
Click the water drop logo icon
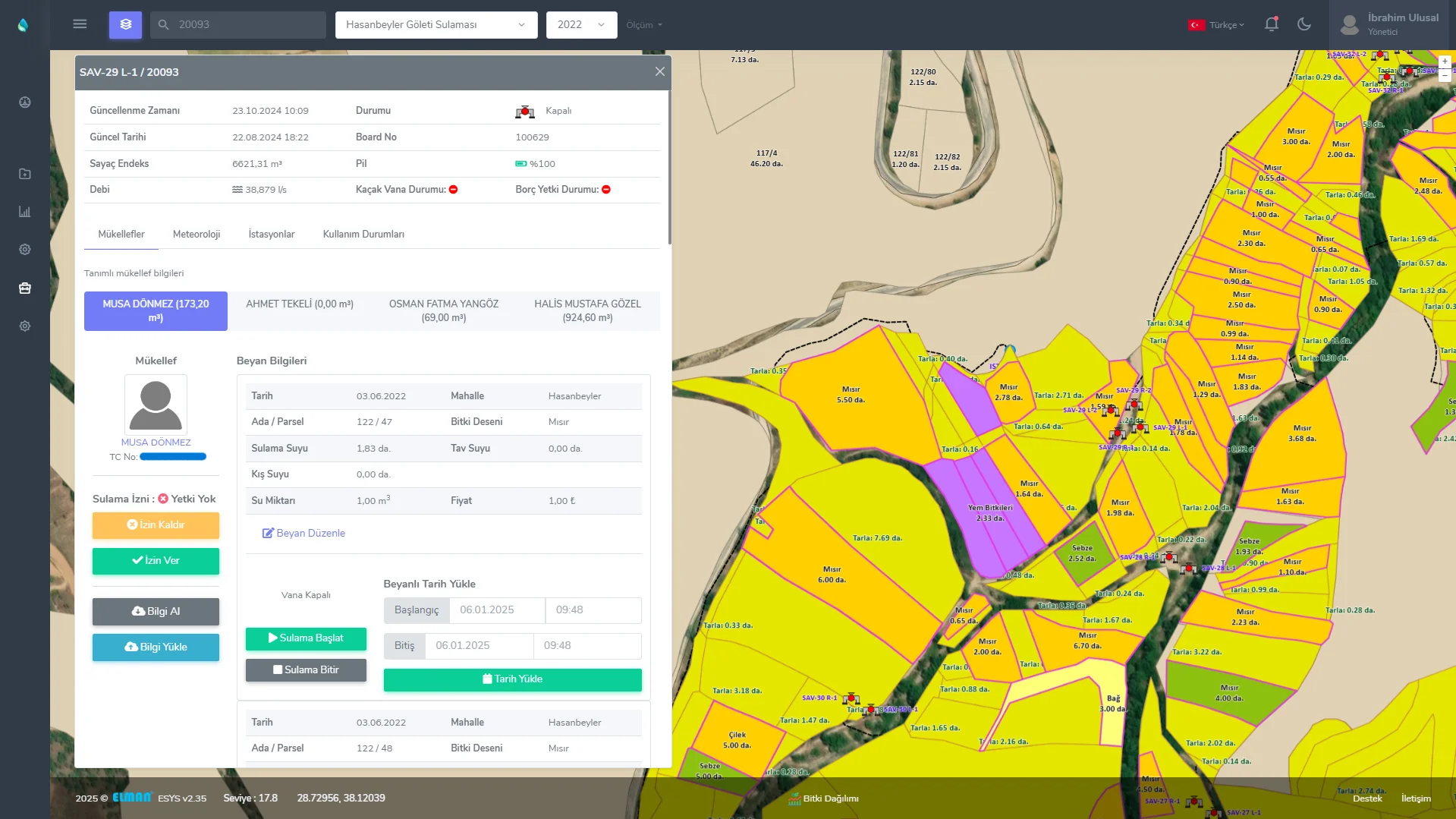pyautogui.click(x=24, y=25)
